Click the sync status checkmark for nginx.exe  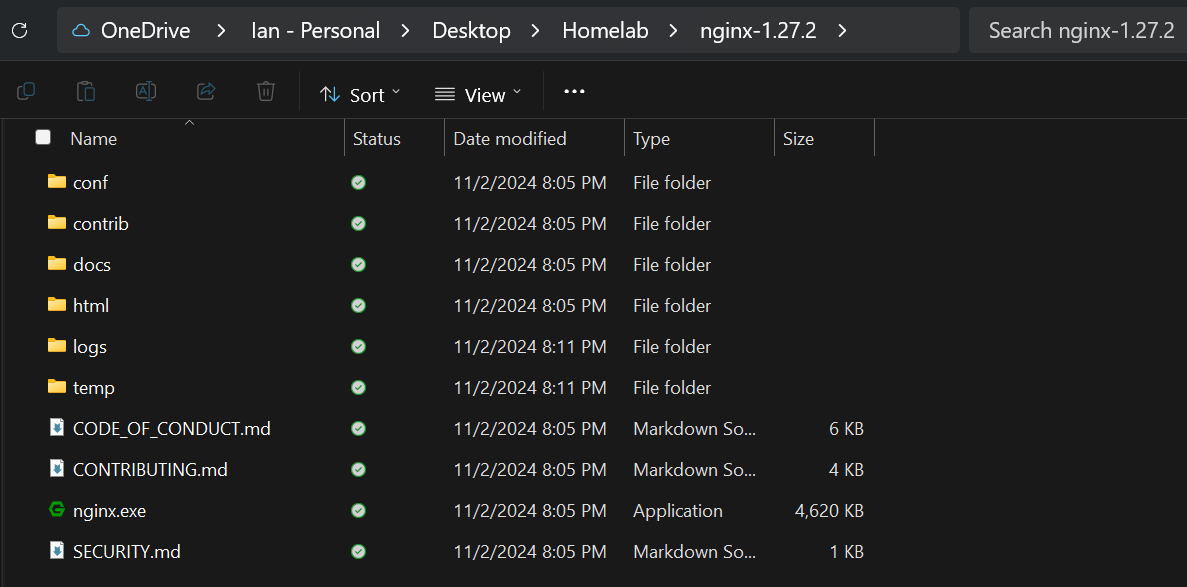click(x=359, y=511)
